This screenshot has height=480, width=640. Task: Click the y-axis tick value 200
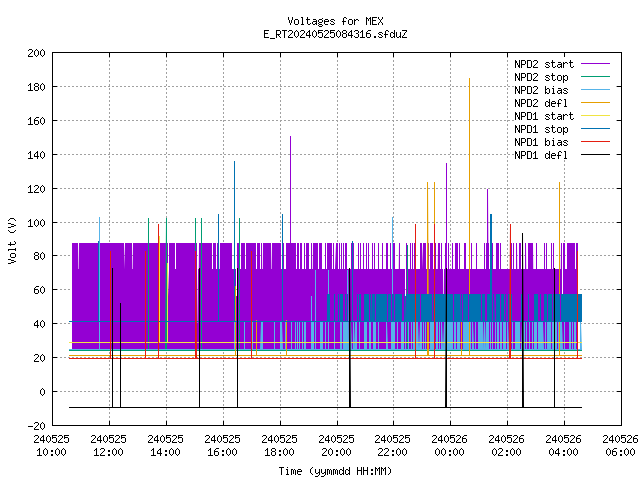click(x=36, y=53)
